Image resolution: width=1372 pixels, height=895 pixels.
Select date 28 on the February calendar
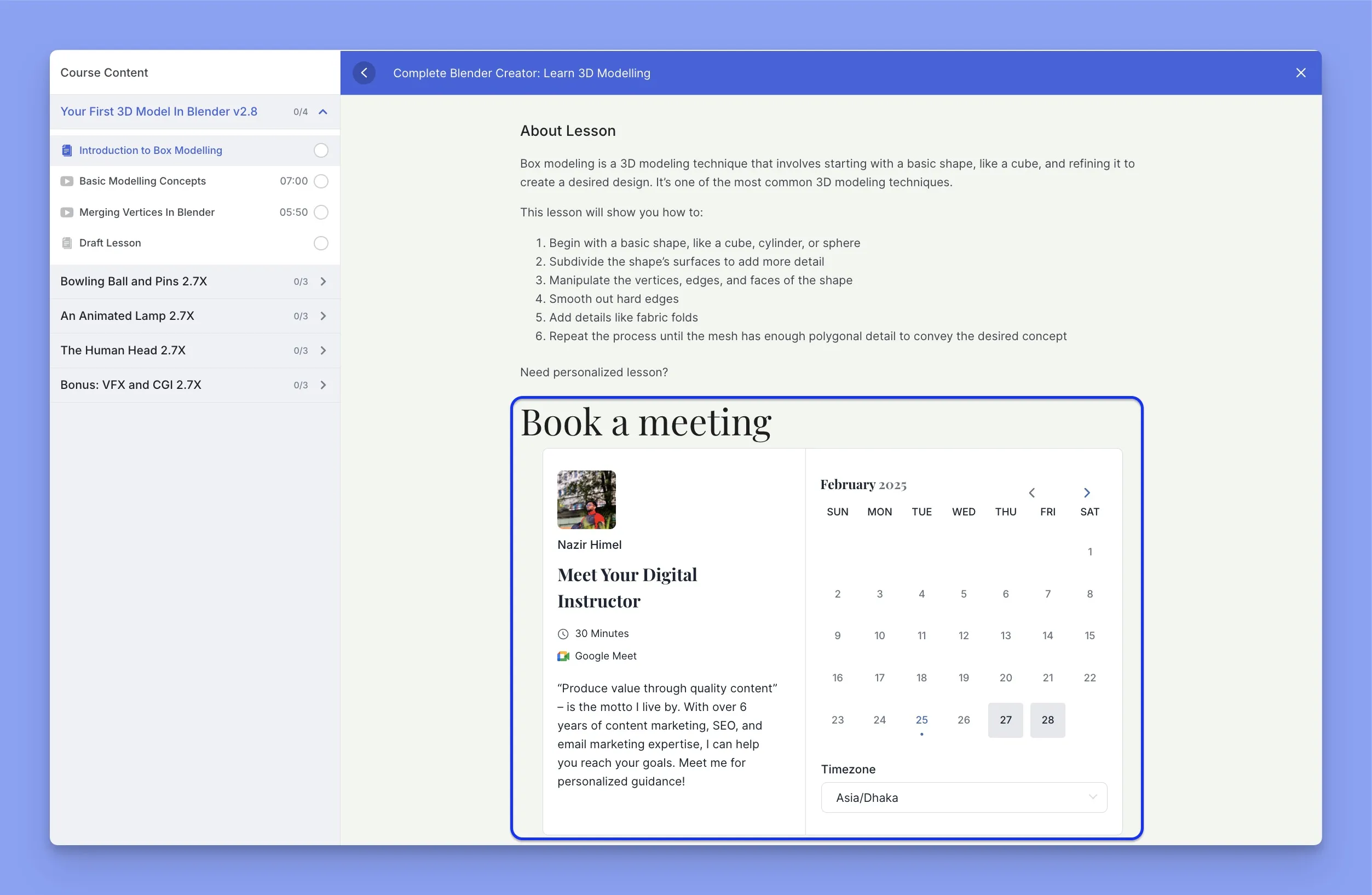coord(1047,720)
